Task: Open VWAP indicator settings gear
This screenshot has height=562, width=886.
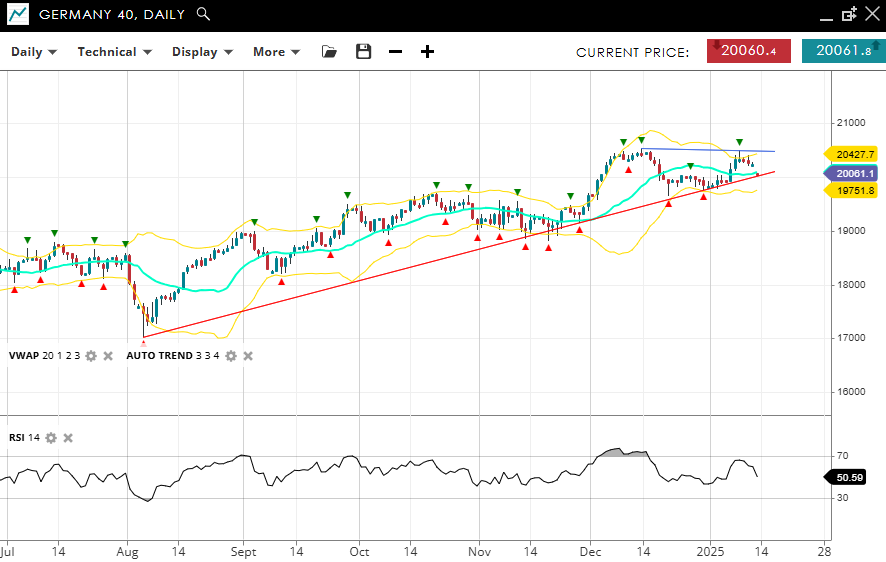Action: 91,356
